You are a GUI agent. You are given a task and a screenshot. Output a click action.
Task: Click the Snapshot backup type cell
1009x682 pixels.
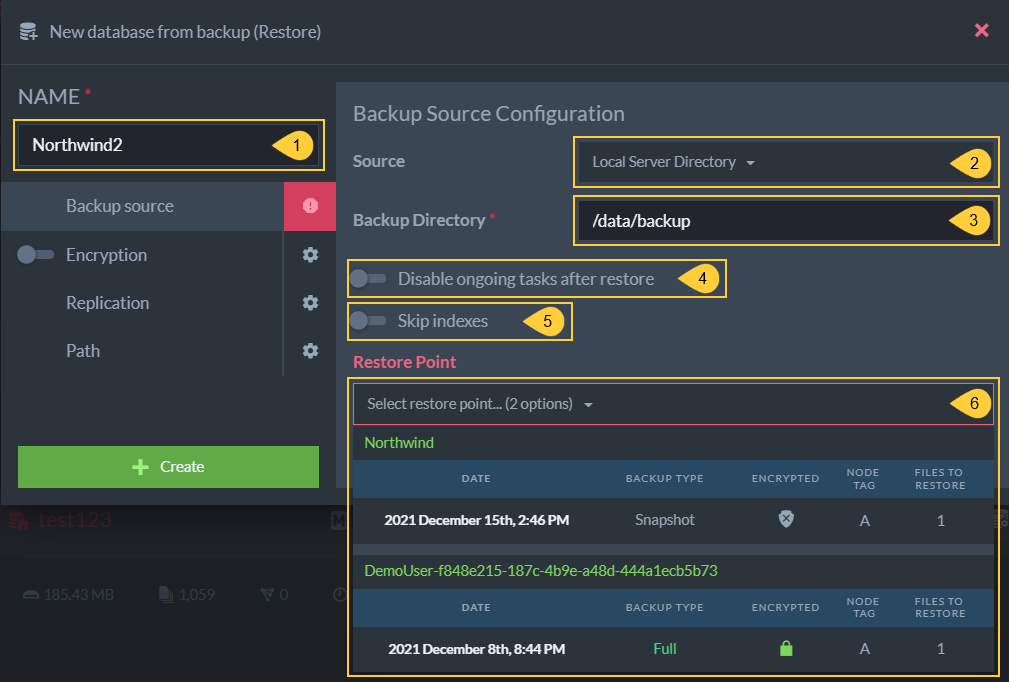point(665,520)
